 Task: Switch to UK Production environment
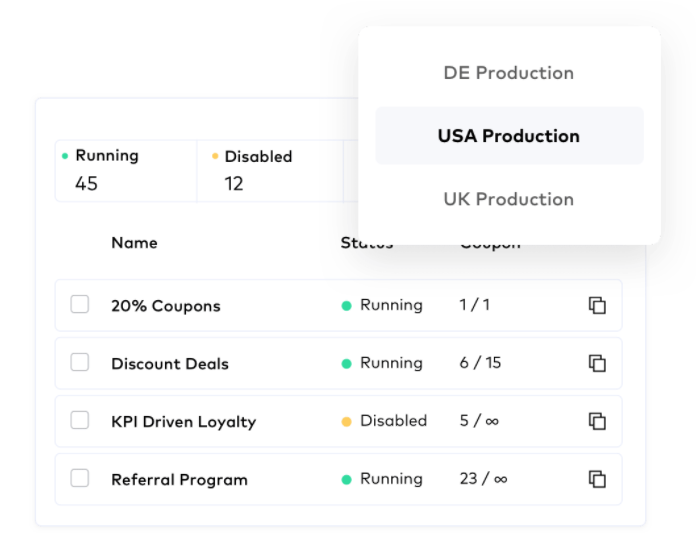pyautogui.click(x=508, y=199)
